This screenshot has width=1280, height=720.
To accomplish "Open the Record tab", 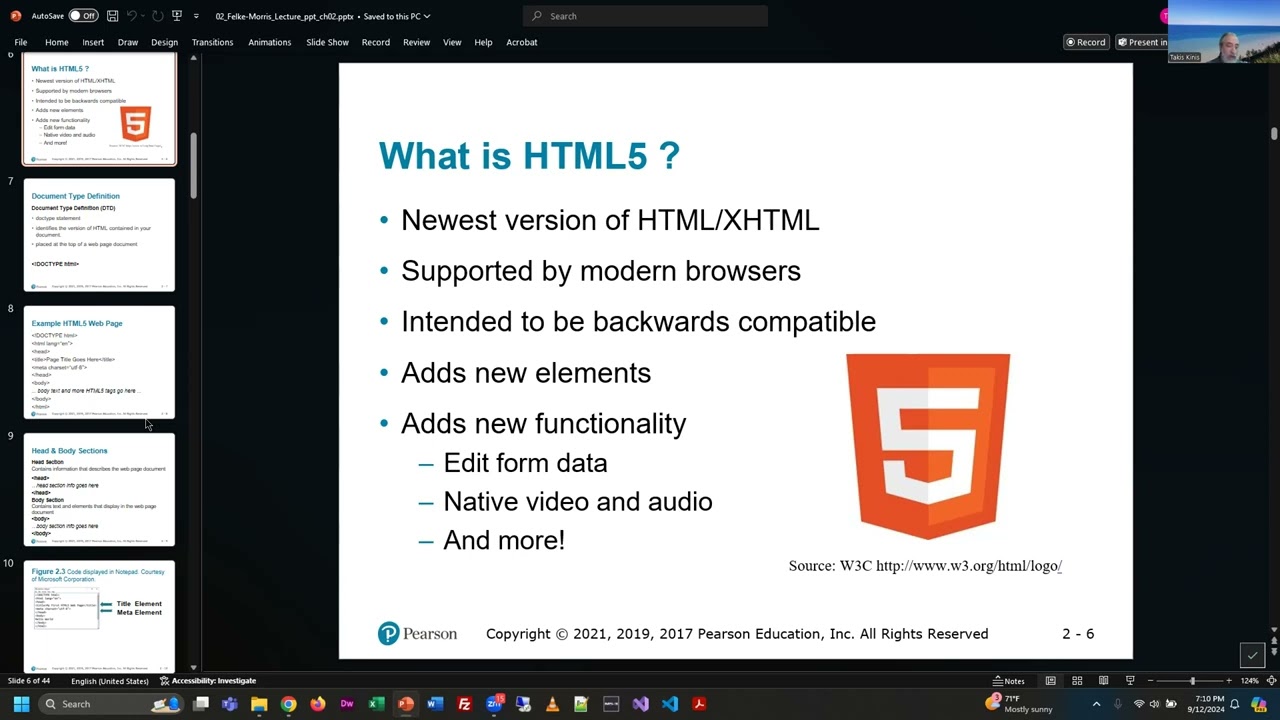I will click(376, 42).
